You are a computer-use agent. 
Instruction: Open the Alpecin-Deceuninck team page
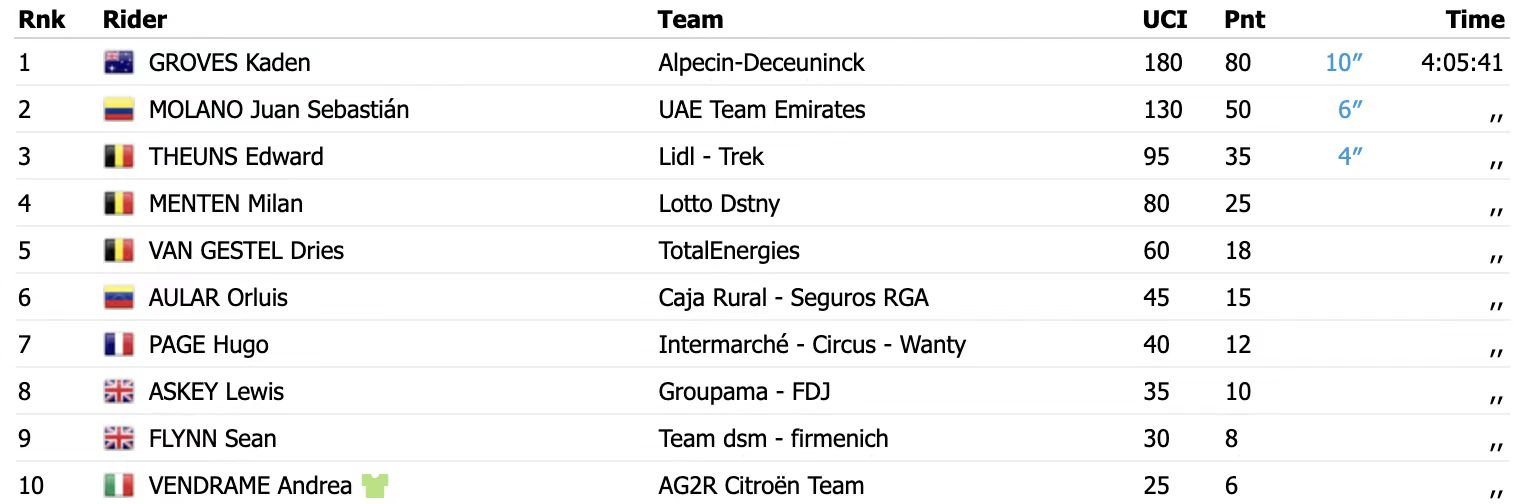(761, 63)
